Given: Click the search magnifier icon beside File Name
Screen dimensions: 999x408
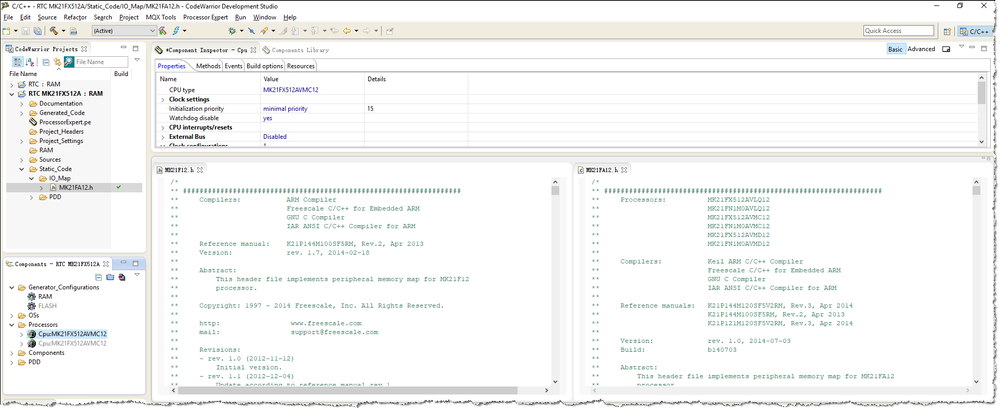Looking at the screenshot, I should tap(69, 62).
